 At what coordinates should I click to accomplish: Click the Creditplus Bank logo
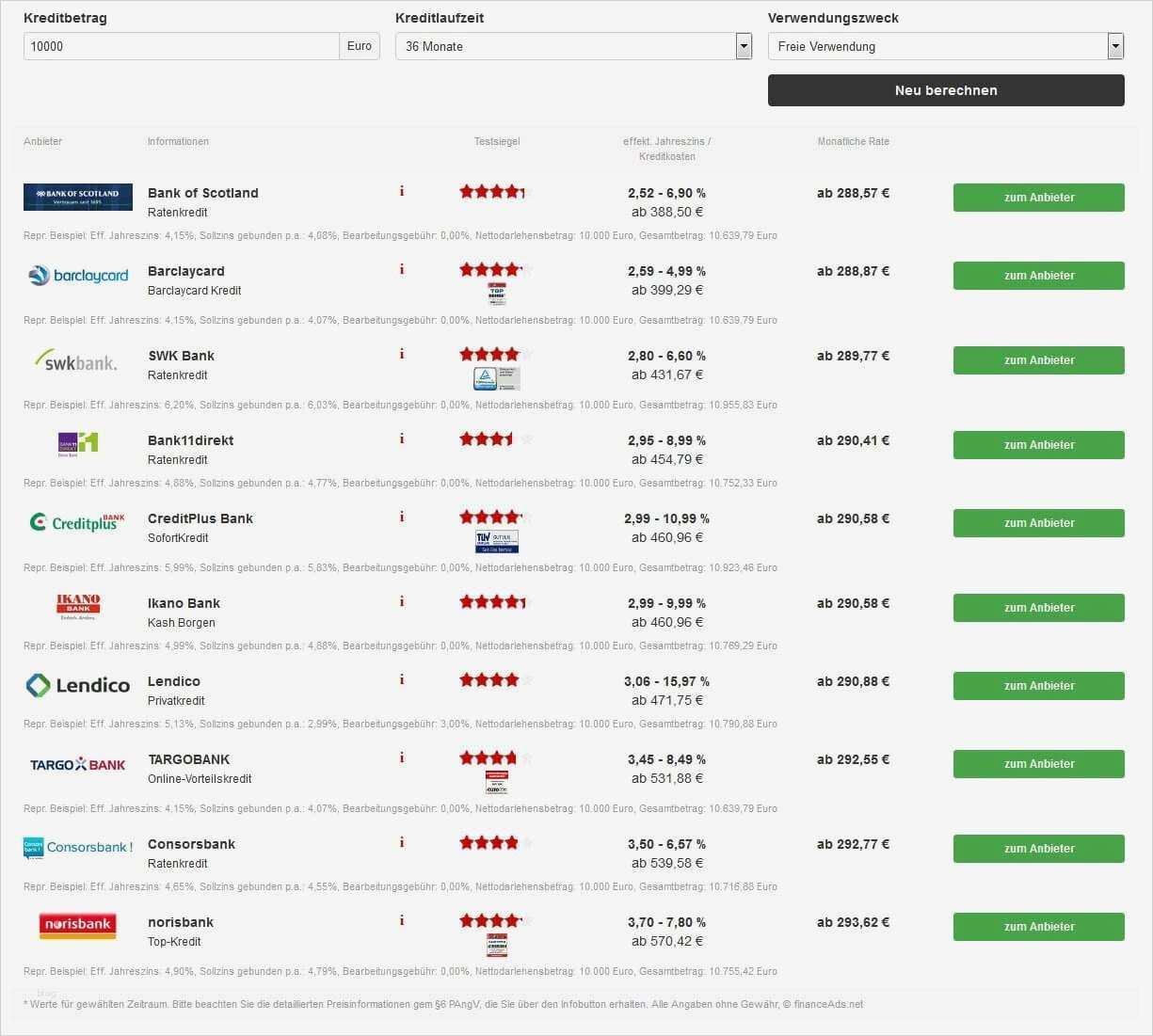[x=77, y=522]
